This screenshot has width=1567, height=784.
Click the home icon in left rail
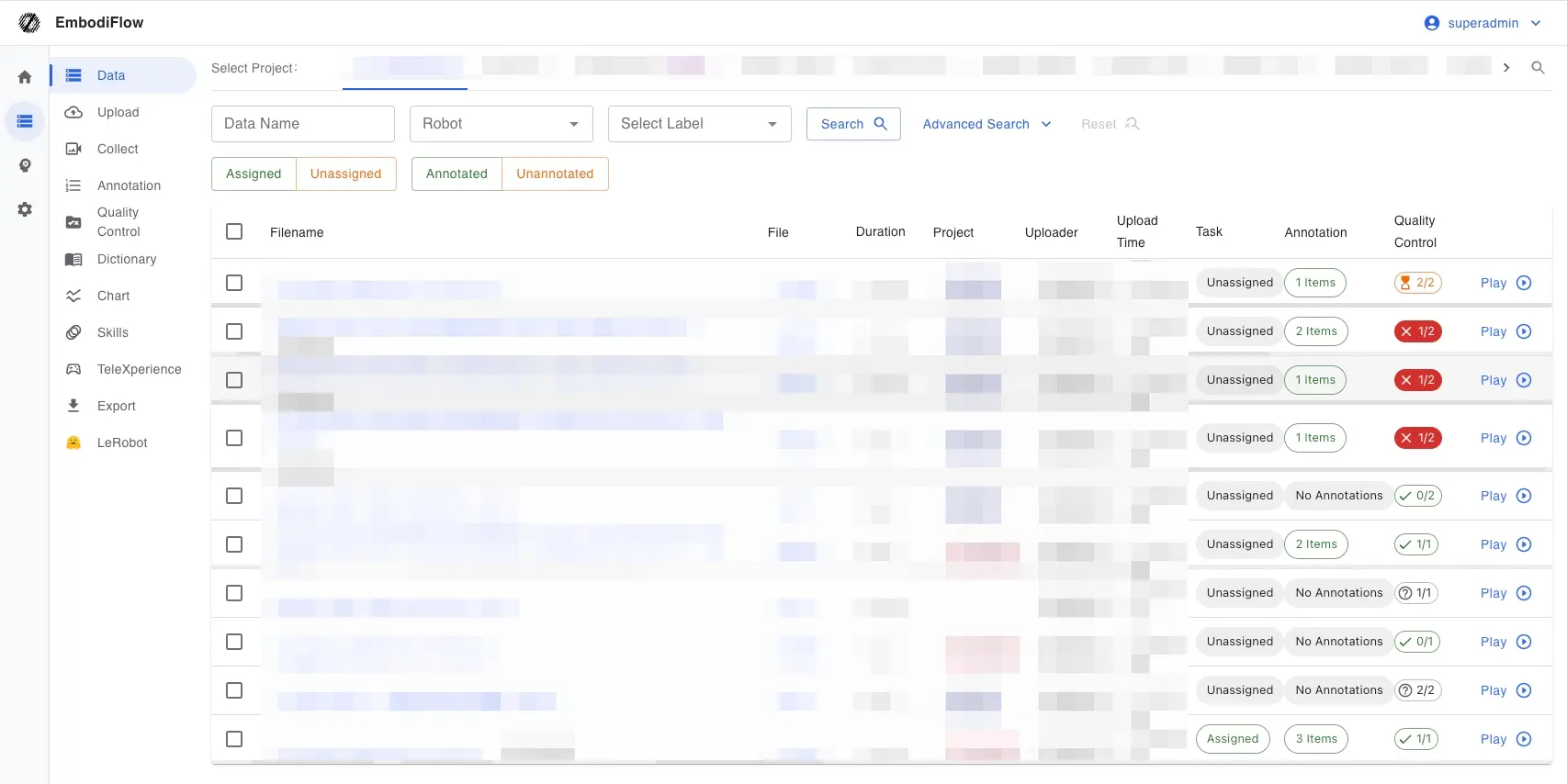click(x=25, y=77)
